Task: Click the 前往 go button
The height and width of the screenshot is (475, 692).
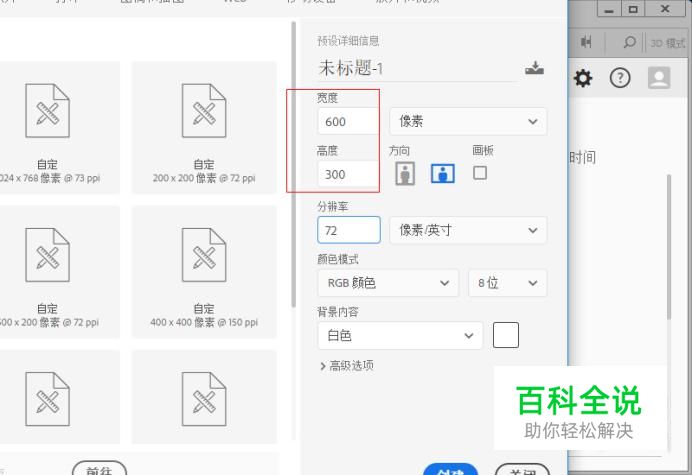Action: point(99,469)
